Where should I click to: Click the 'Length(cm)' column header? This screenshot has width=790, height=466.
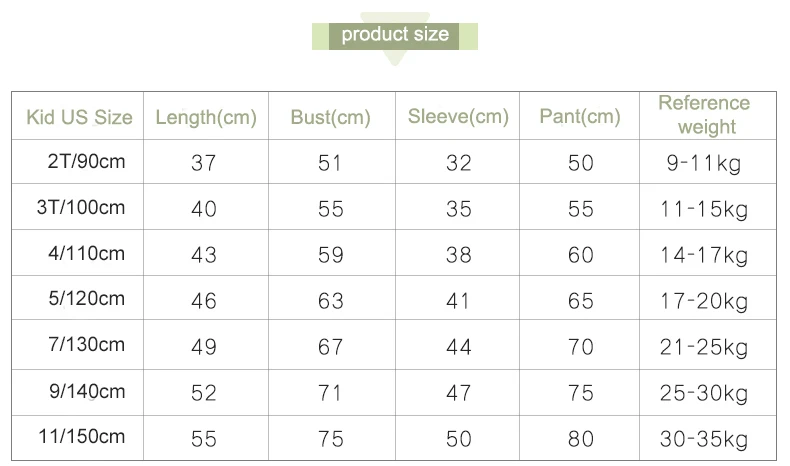click(x=206, y=117)
